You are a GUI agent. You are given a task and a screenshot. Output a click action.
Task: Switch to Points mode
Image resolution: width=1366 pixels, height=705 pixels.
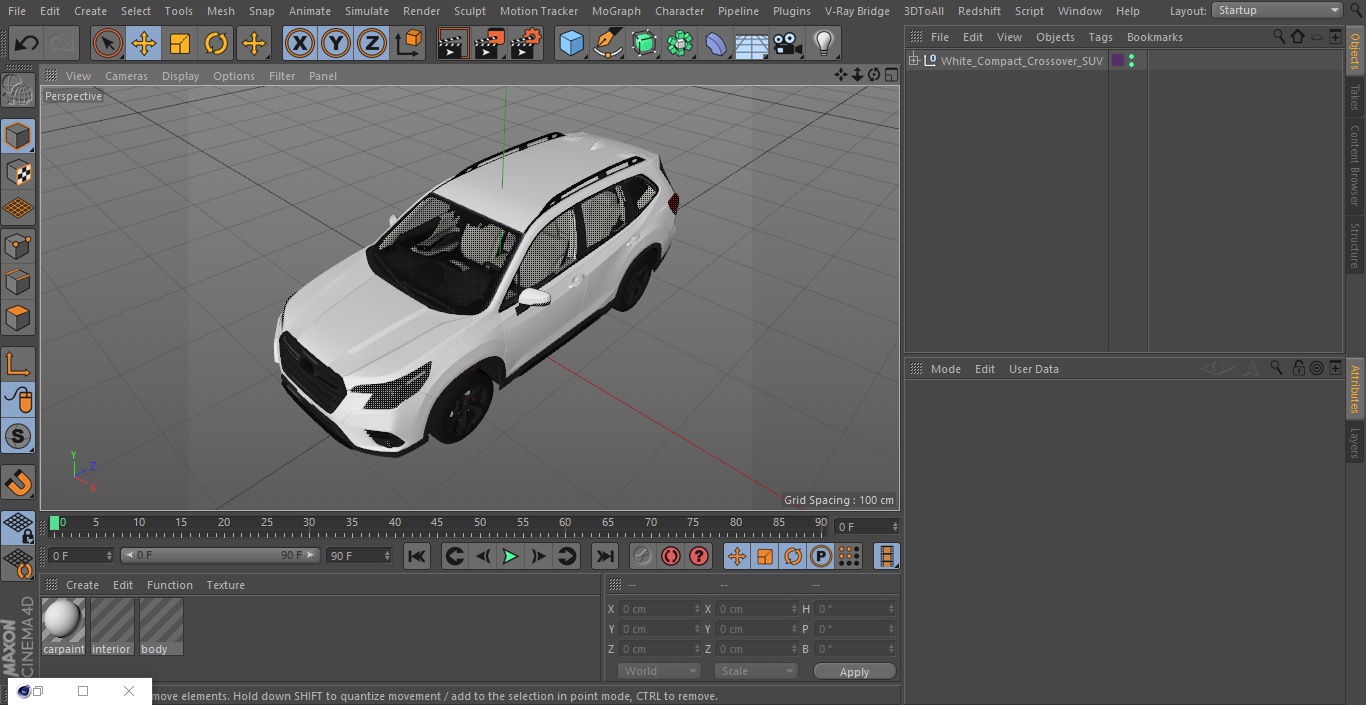[x=18, y=245]
